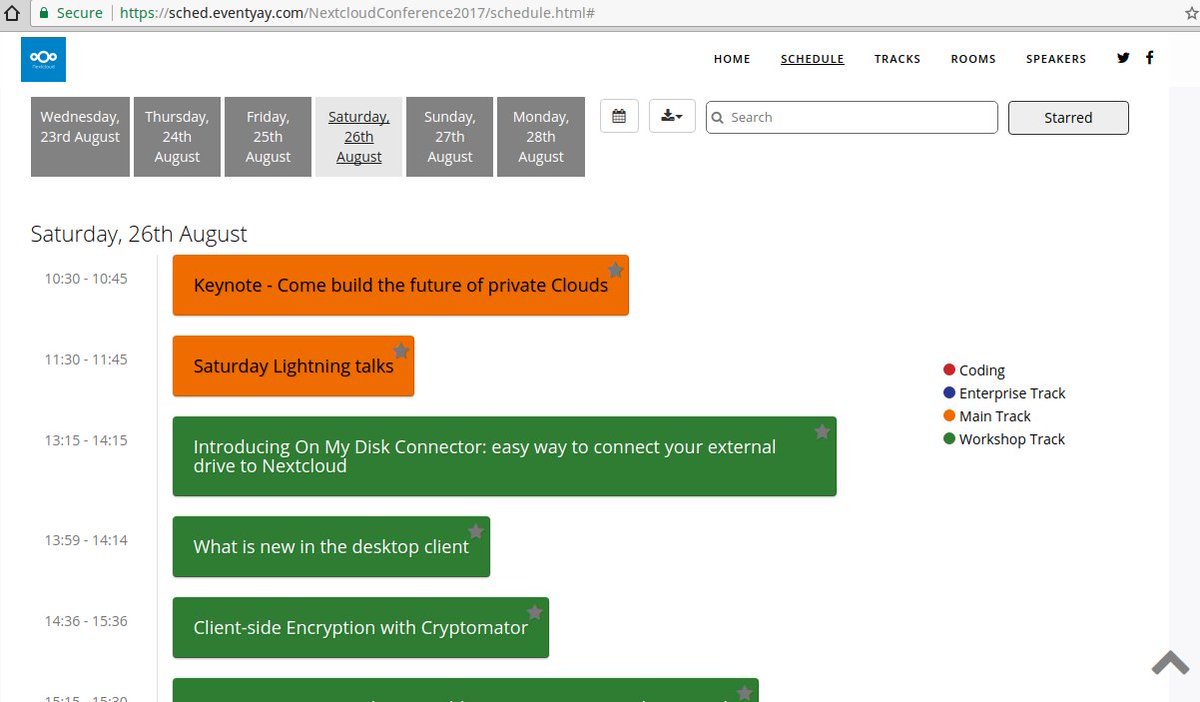This screenshot has height=702, width=1200.
Task: Click the green Workshop Track dot
Action: [x=949, y=439]
